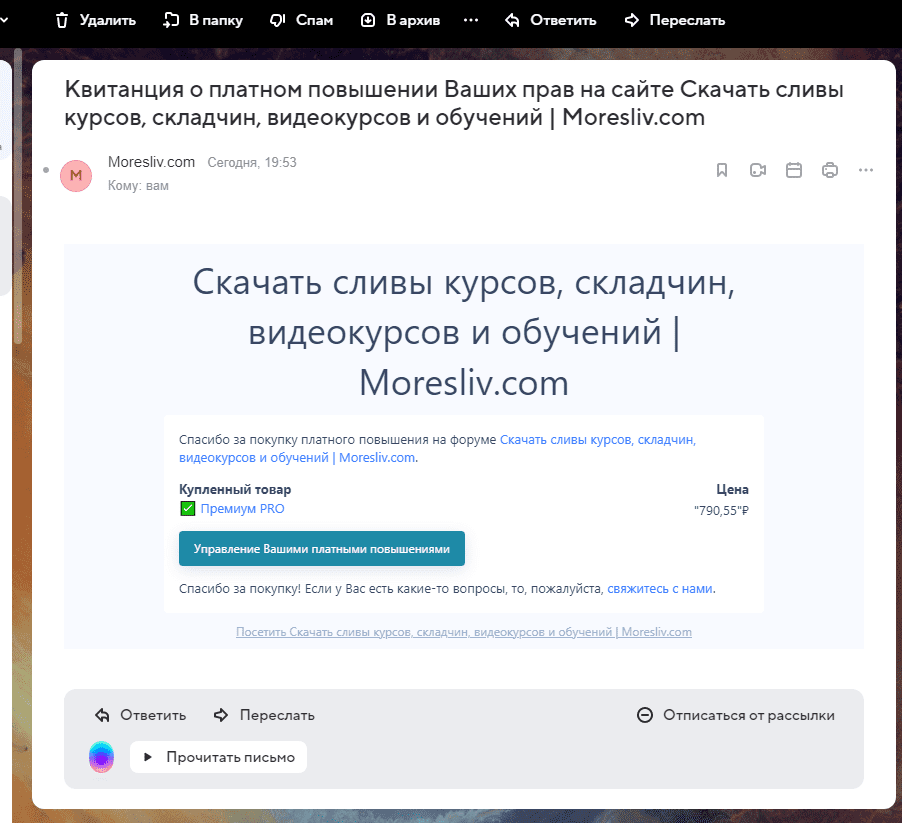
Task: Mark the email as Спам
Action: [x=301, y=20]
